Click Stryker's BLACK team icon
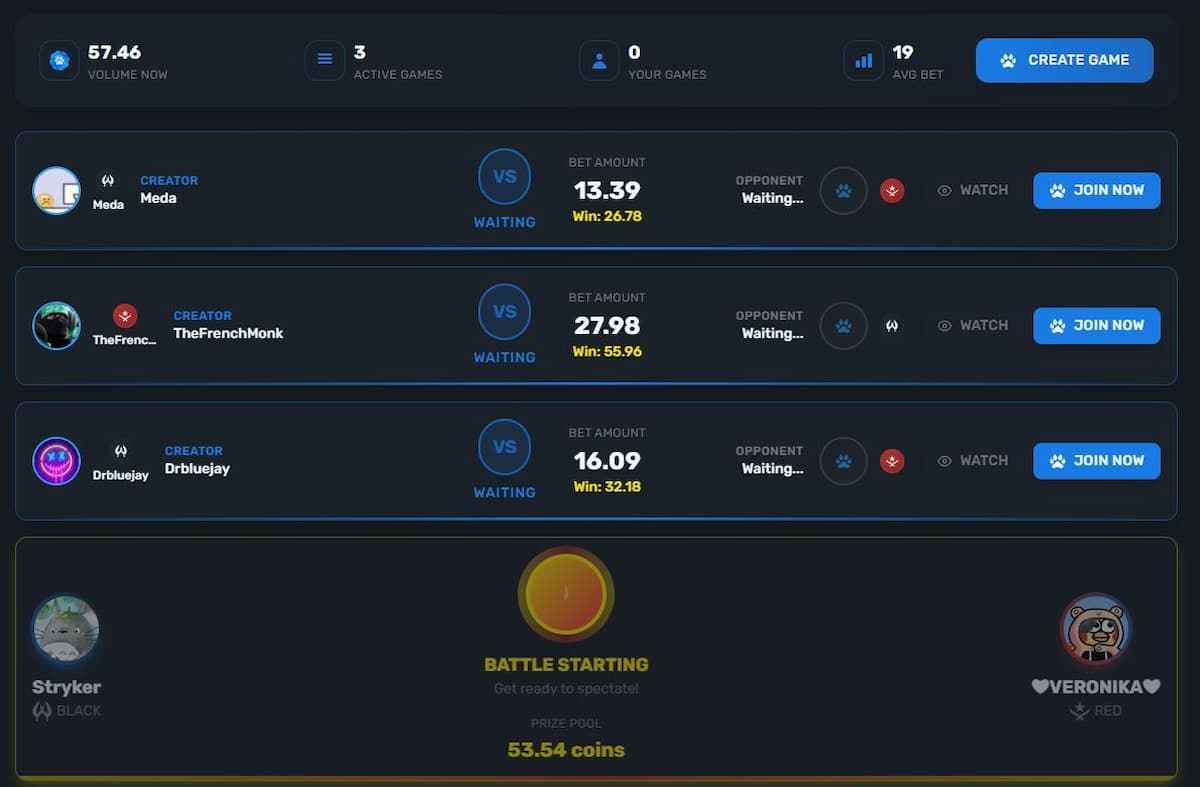Image resolution: width=1200 pixels, height=787 pixels. [42, 711]
